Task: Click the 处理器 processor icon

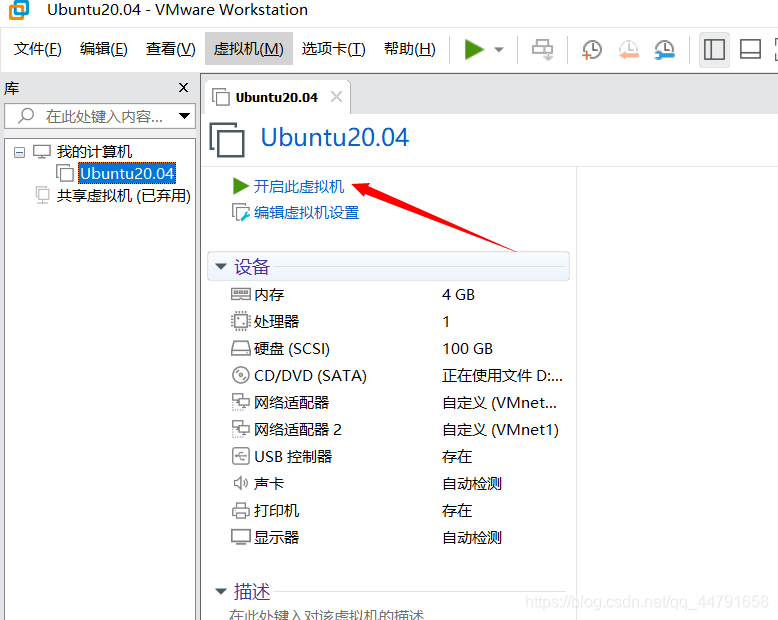Action: pyautogui.click(x=241, y=321)
